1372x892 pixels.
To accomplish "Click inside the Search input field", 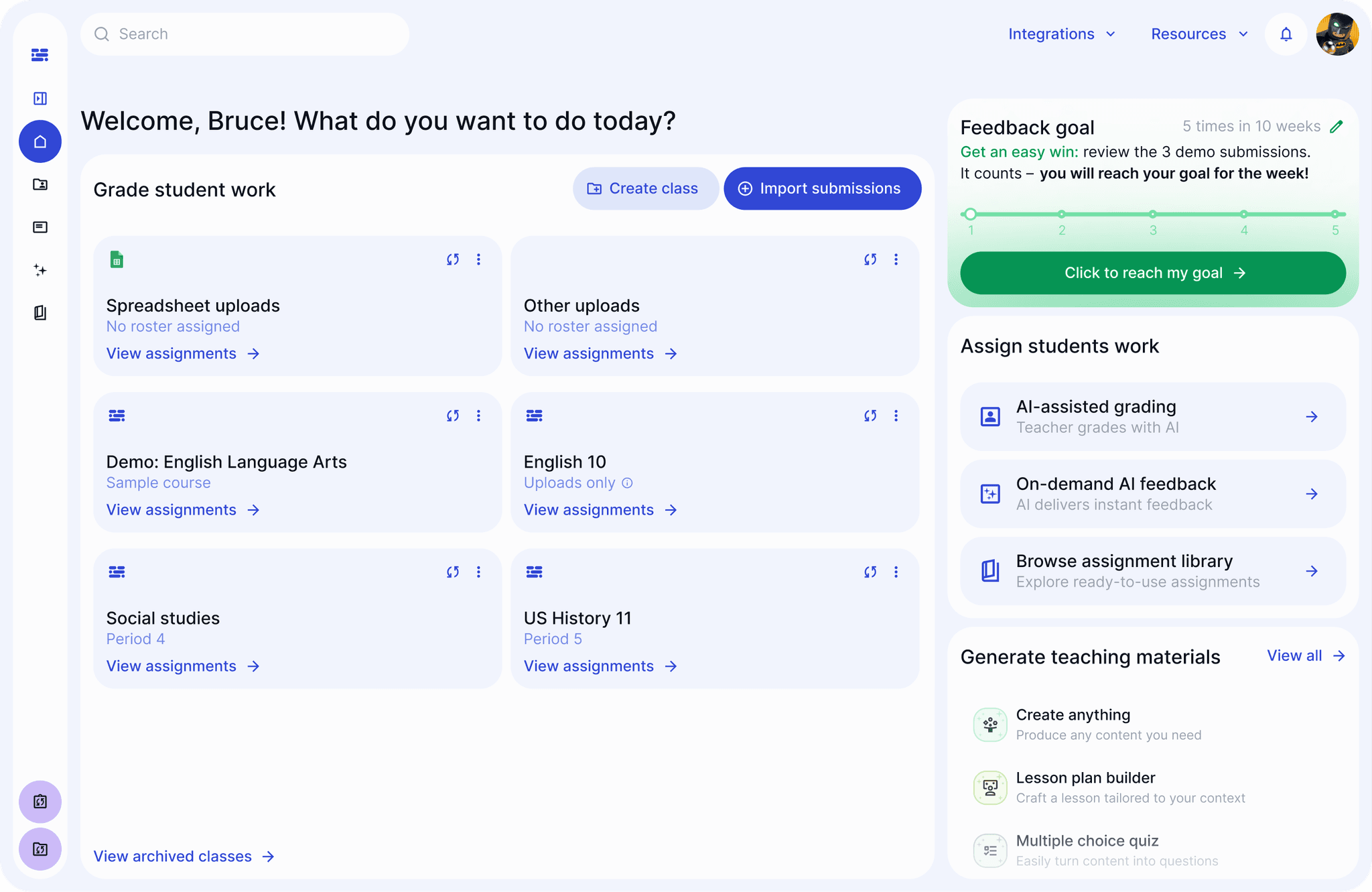I will [244, 34].
